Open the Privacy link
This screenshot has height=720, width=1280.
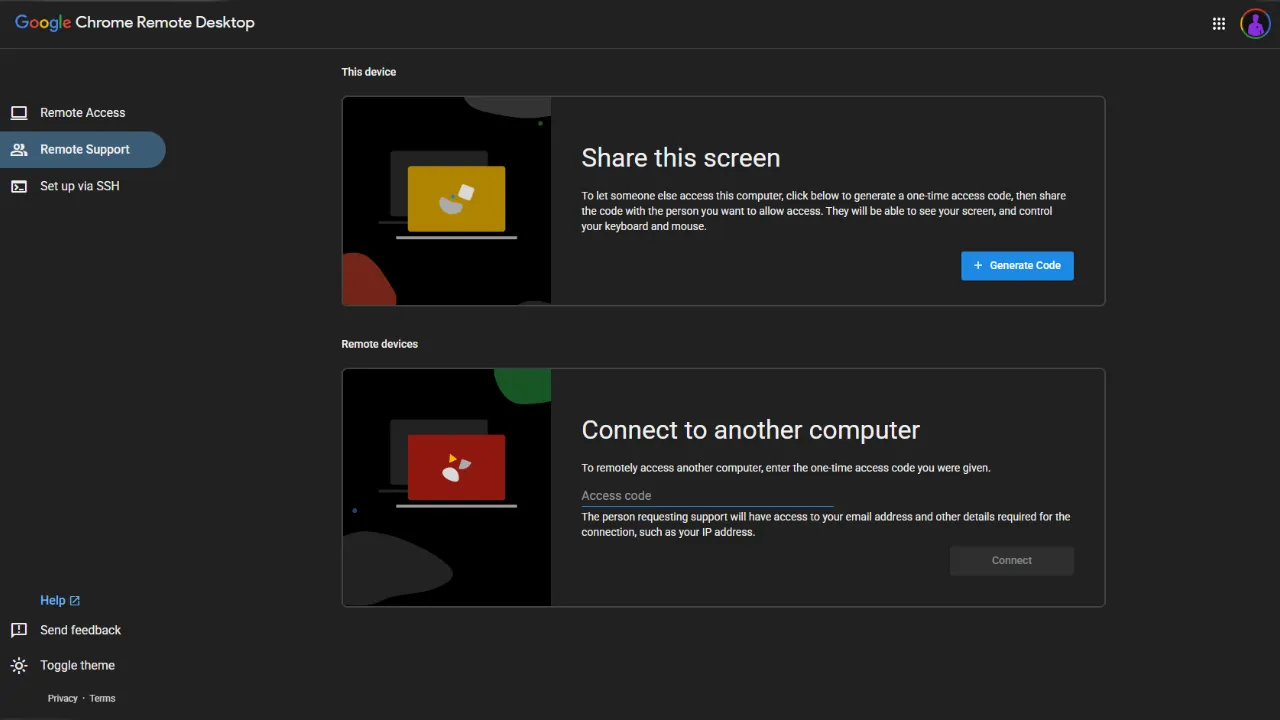(62, 699)
